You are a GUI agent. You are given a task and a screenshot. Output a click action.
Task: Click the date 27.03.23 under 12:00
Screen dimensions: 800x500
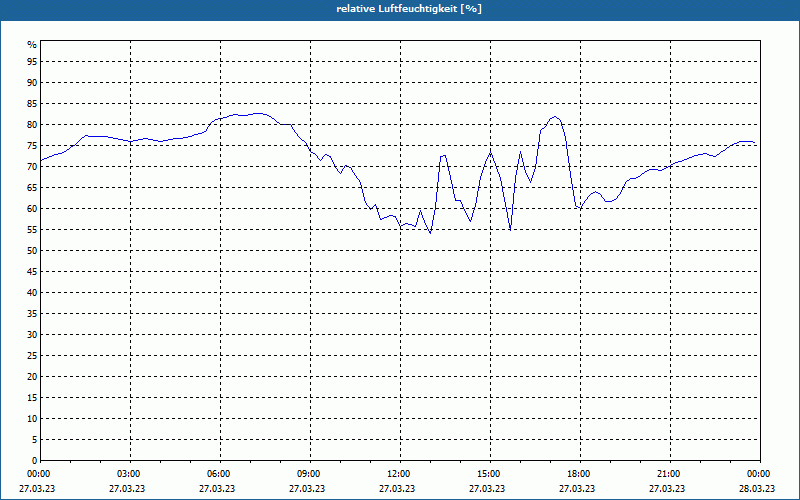[x=397, y=488]
